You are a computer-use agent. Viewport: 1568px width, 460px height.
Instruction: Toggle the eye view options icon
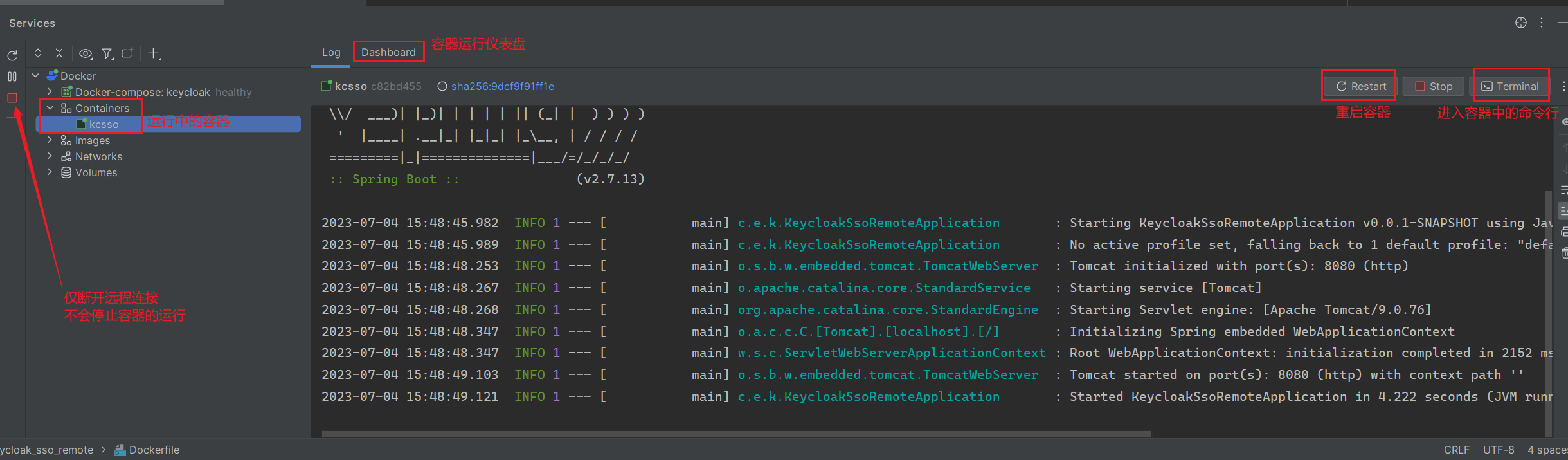click(86, 54)
